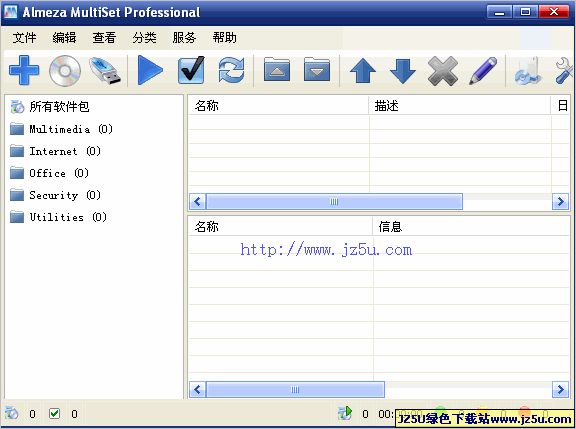Click the status bar play package icon

345,413
